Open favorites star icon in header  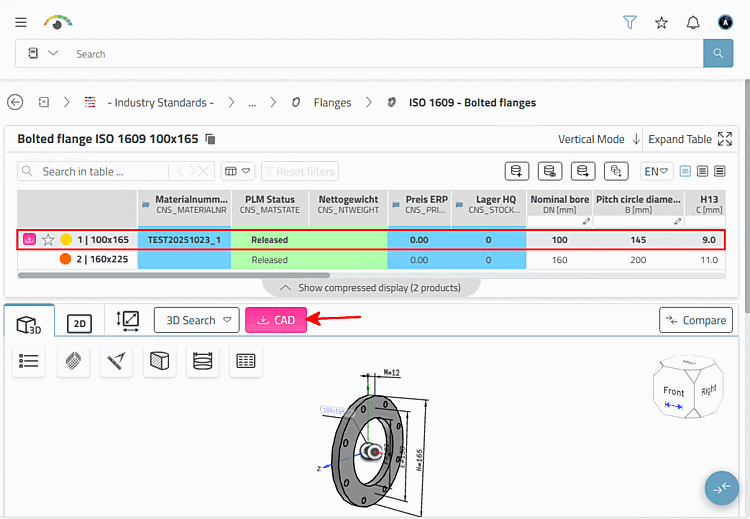(662, 22)
